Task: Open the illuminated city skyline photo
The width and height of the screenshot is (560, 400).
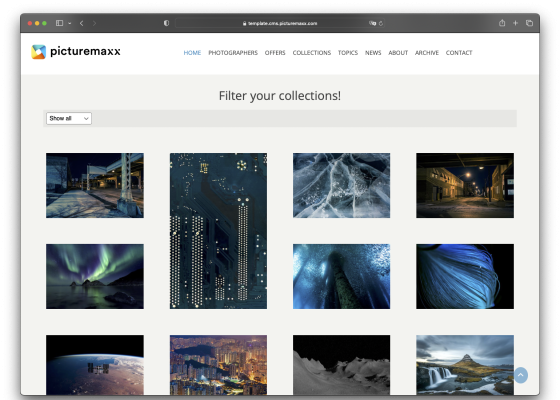Action: click(218, 365)
